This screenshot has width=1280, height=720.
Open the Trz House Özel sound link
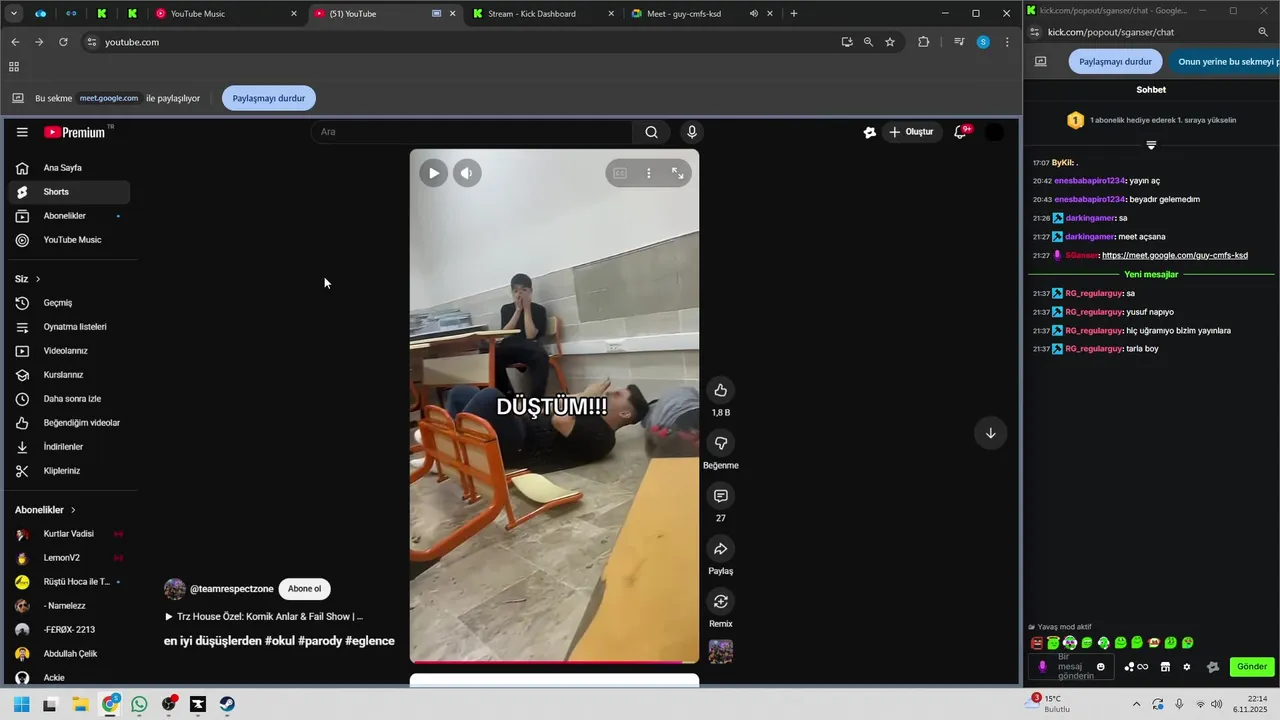point(264,617)
